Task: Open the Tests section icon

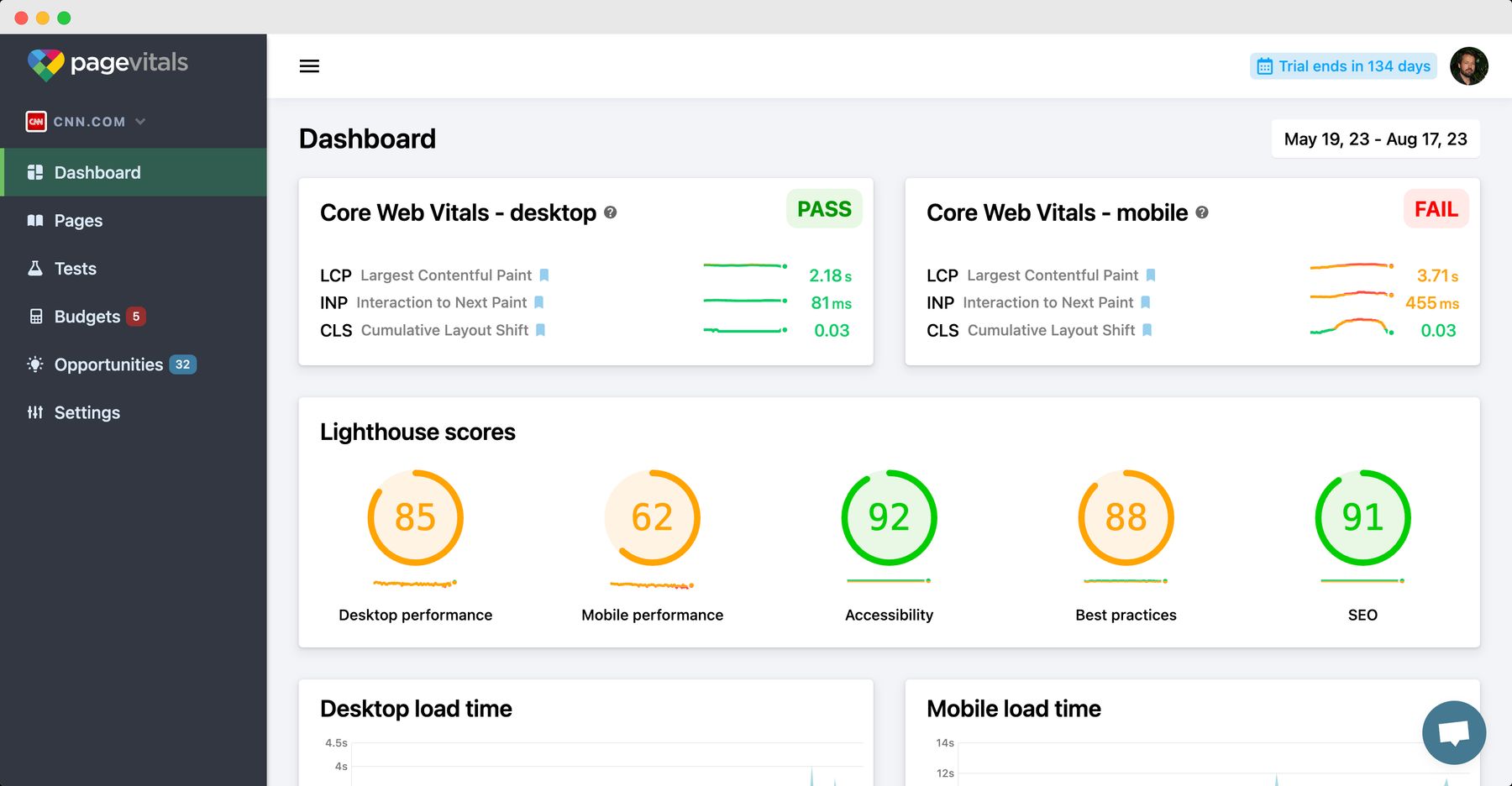Action: pos(34,268)
